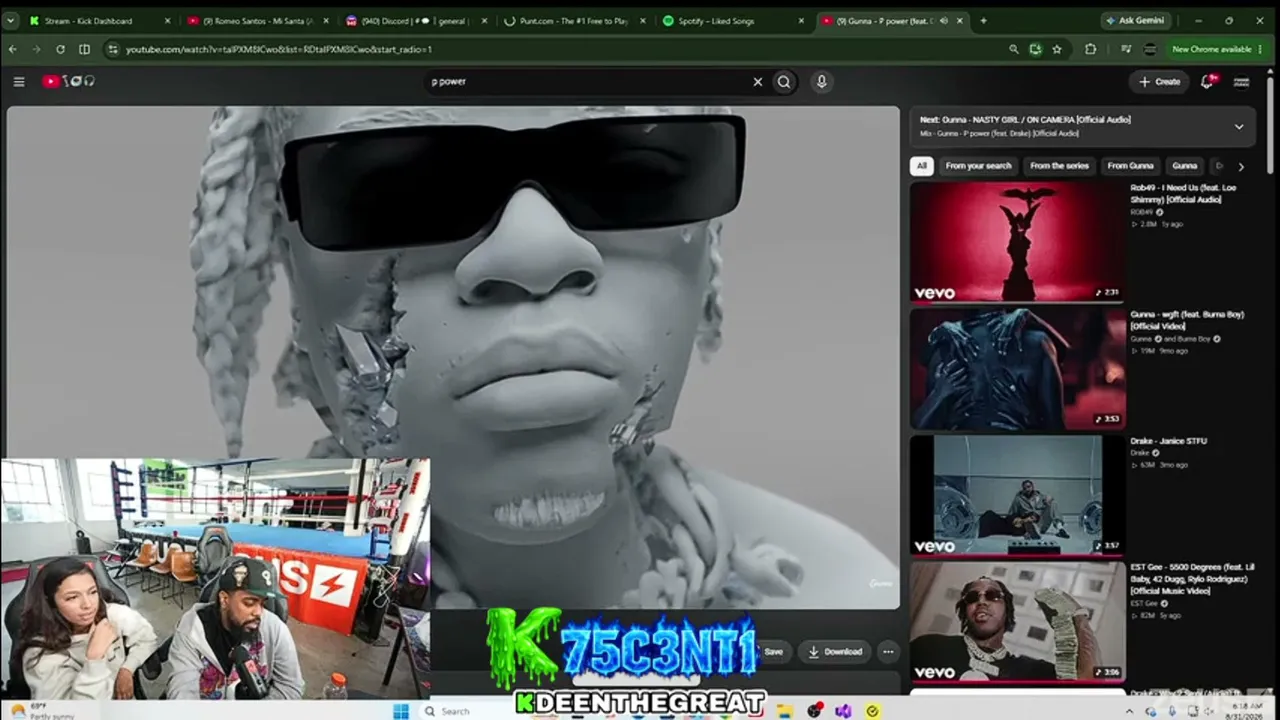The image size is (1280, 720).
Task: Save the video to a playlist
Action: (x=773, y=652)
